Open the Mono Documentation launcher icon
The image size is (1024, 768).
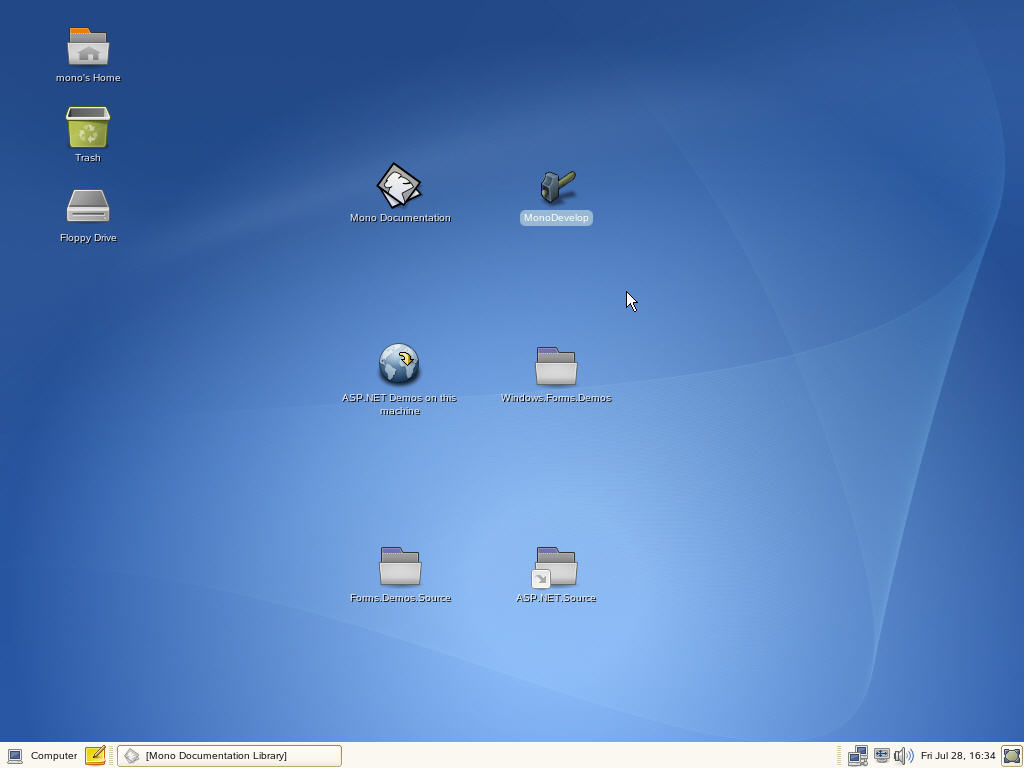[x=399, y=185]
